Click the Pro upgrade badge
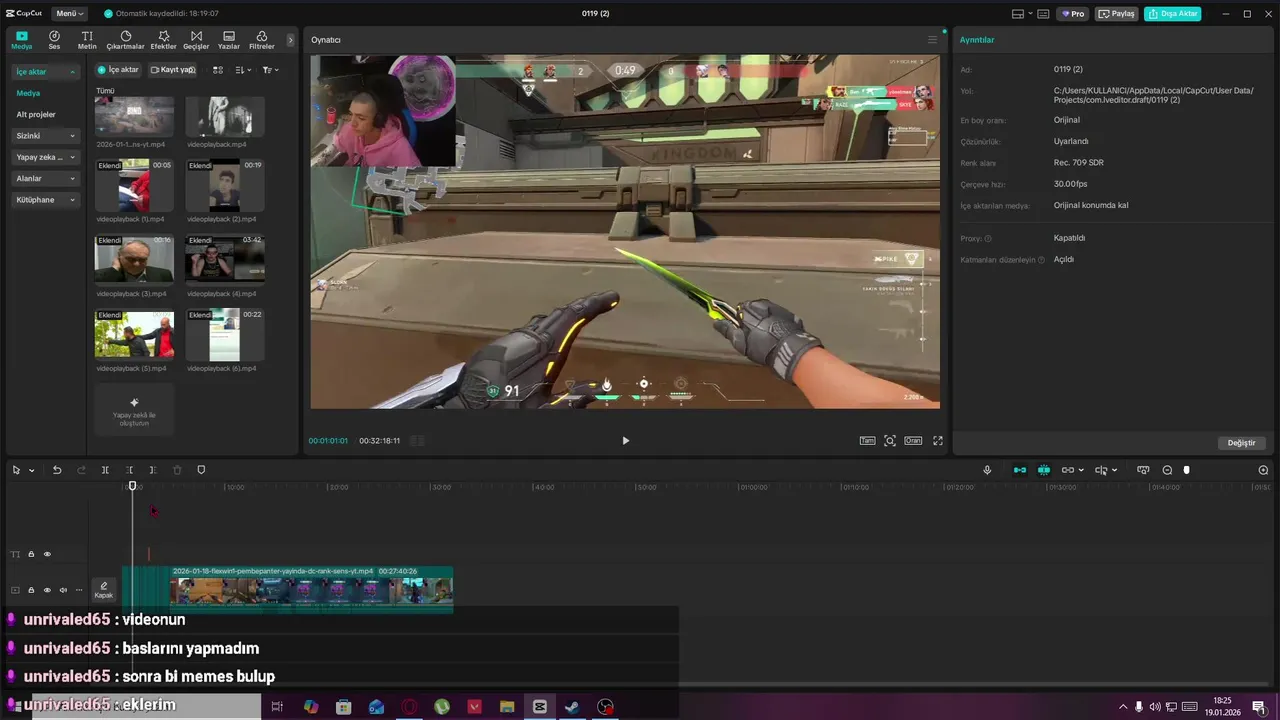This screenshot has height=720, width=1280. coord(1073,14)
